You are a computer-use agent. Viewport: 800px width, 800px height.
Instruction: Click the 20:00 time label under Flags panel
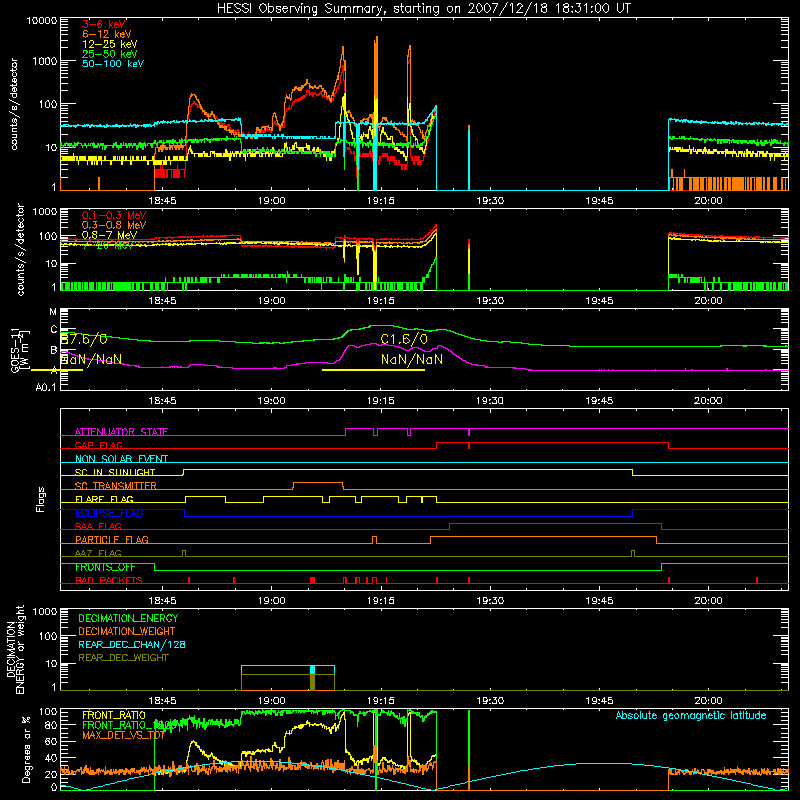pyautogui.click(x=708, y=600)
